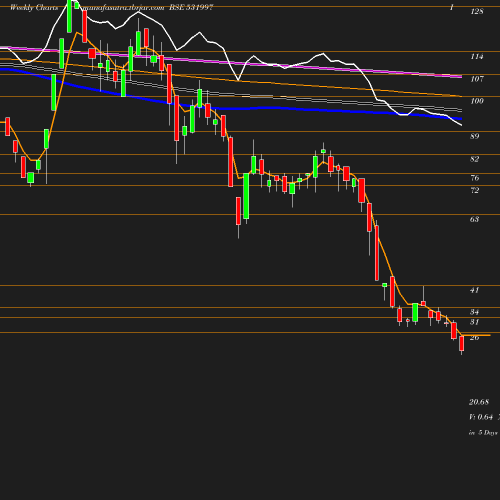This screenshot has height=500, width=500.
Task: Click the 114 price axis label
Action: pyautogui.click(x=477, y=57)
